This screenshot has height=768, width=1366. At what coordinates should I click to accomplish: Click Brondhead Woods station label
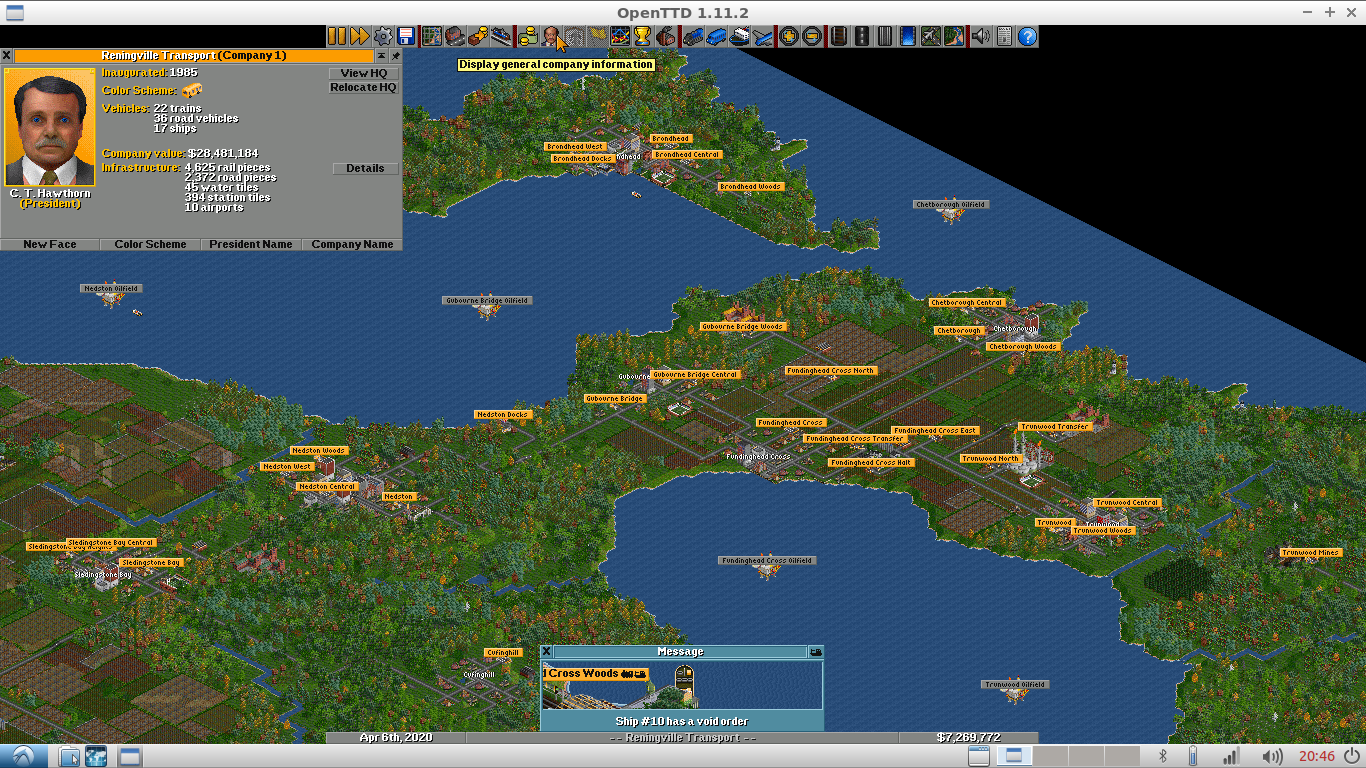(x=751, y=186)
